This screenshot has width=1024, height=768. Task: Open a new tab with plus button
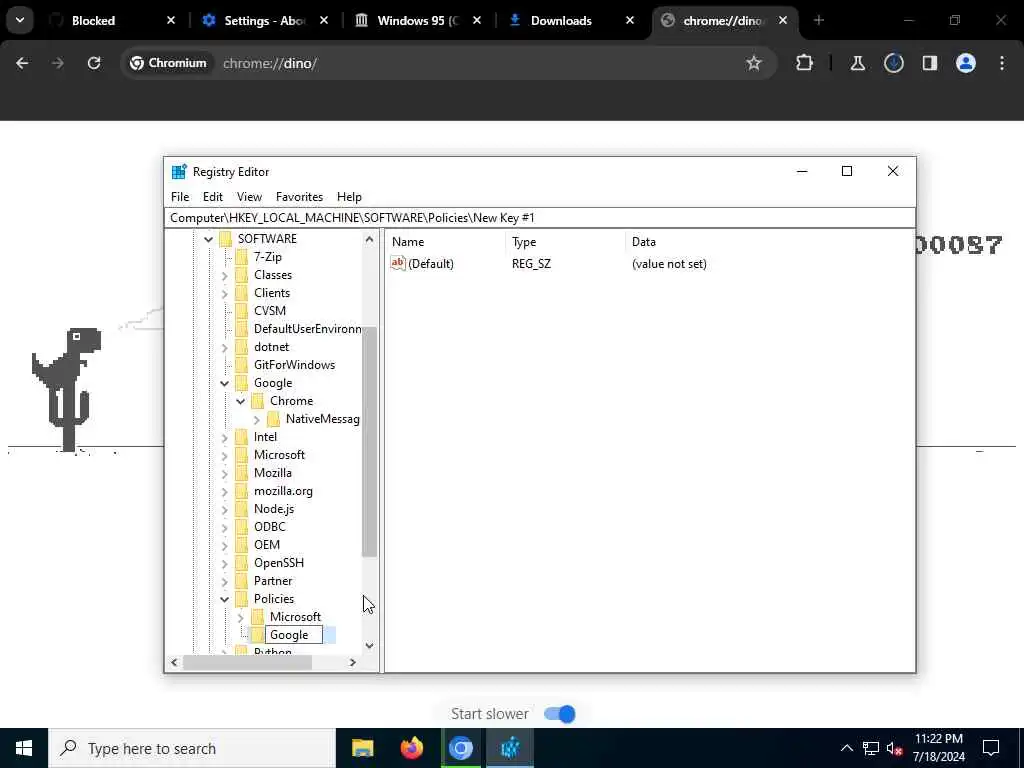(819, 20)
